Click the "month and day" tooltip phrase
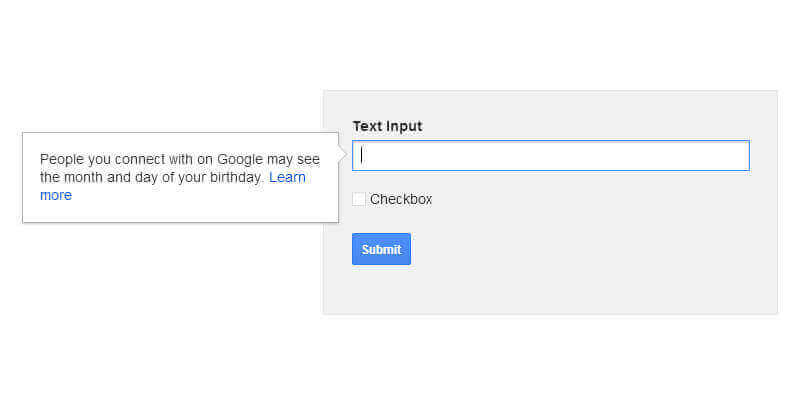Screen dimensions: 800x400 click(111, 178)
